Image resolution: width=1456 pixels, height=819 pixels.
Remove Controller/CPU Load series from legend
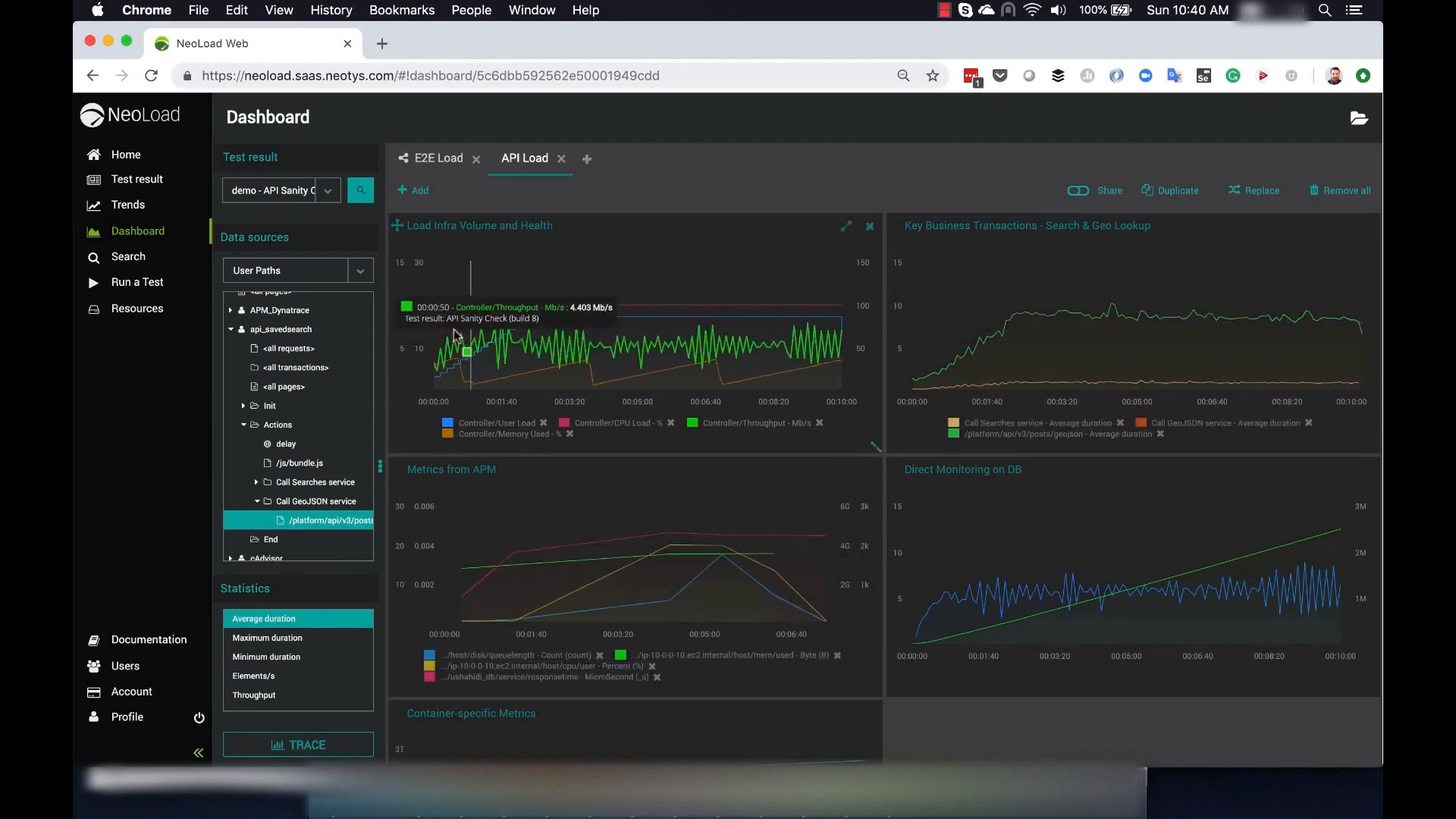tap(670, 423)
